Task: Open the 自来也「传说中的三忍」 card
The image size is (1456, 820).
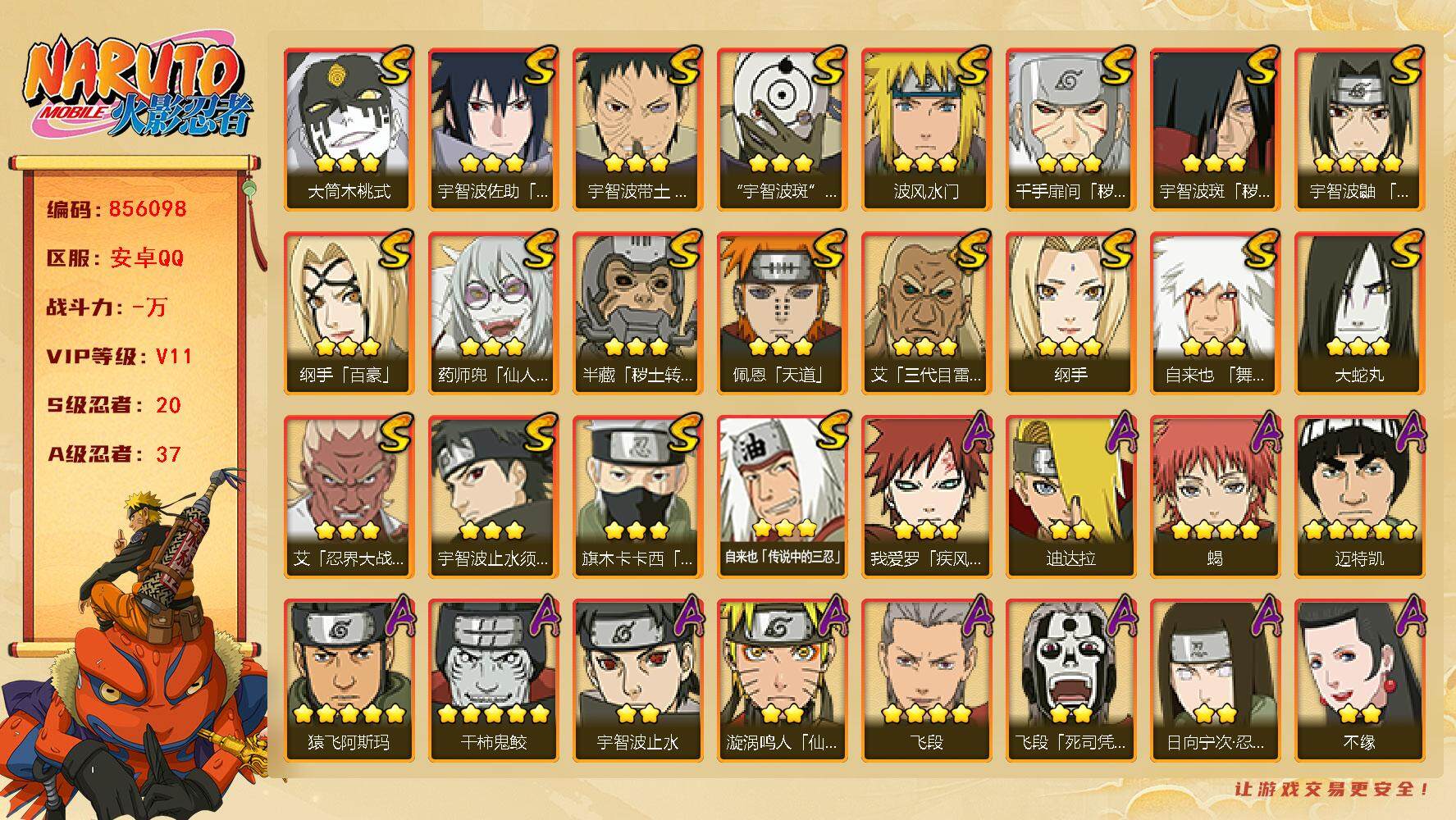Action: [x=782, y=497]
